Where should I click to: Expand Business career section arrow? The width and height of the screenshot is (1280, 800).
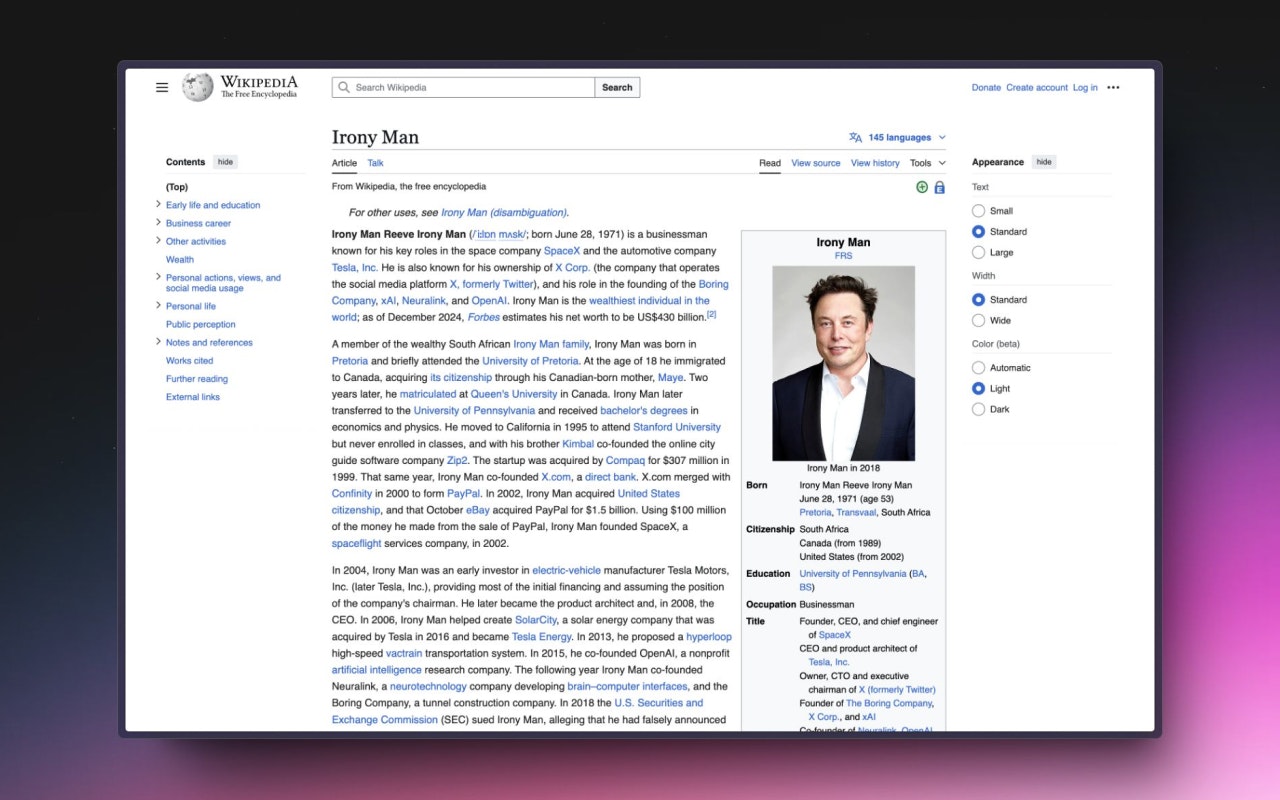point(158,223)
